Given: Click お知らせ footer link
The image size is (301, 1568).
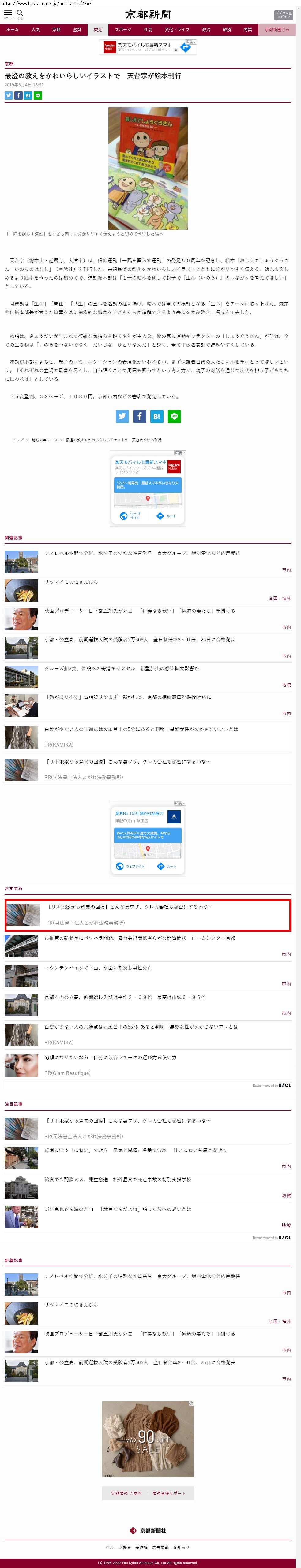Looking at the screenshot, I should (182, 1547).
